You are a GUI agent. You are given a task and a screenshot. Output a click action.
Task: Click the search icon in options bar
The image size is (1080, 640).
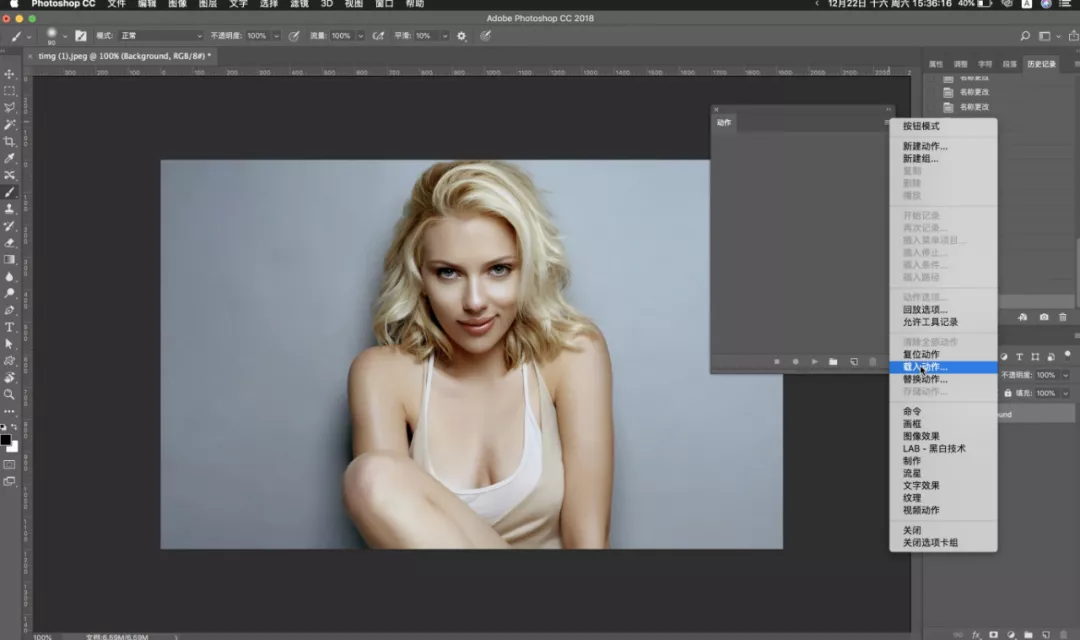pyautogui.click(x=1025, y=36)
